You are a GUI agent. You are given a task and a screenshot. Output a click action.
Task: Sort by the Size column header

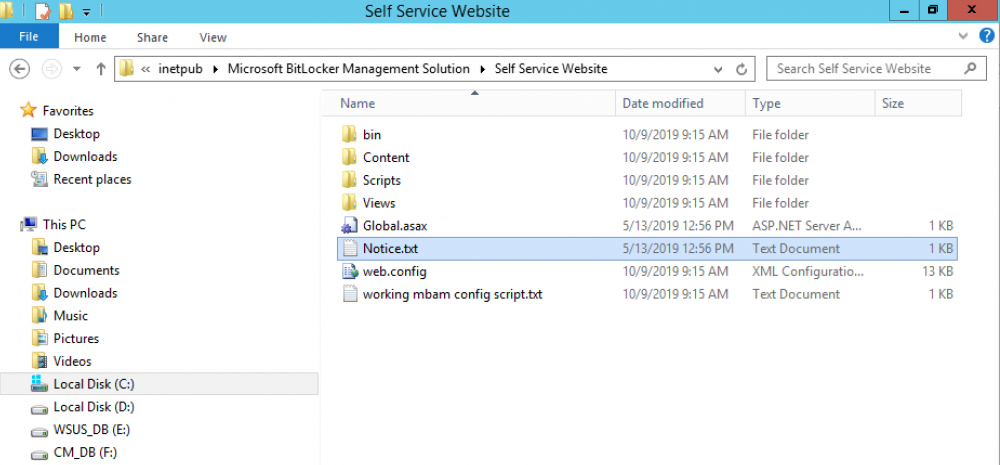tap(918, 103)
